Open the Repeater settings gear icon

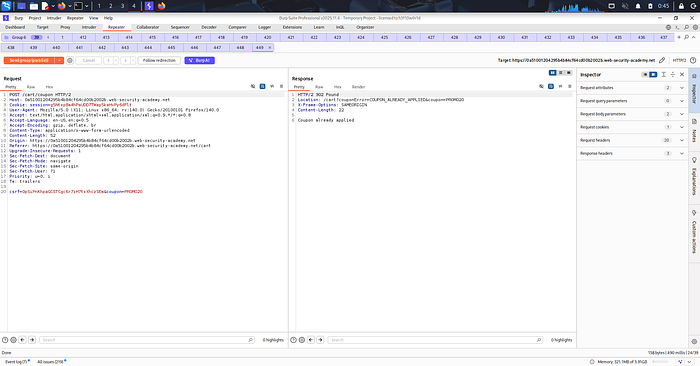[x=70, y=60]
